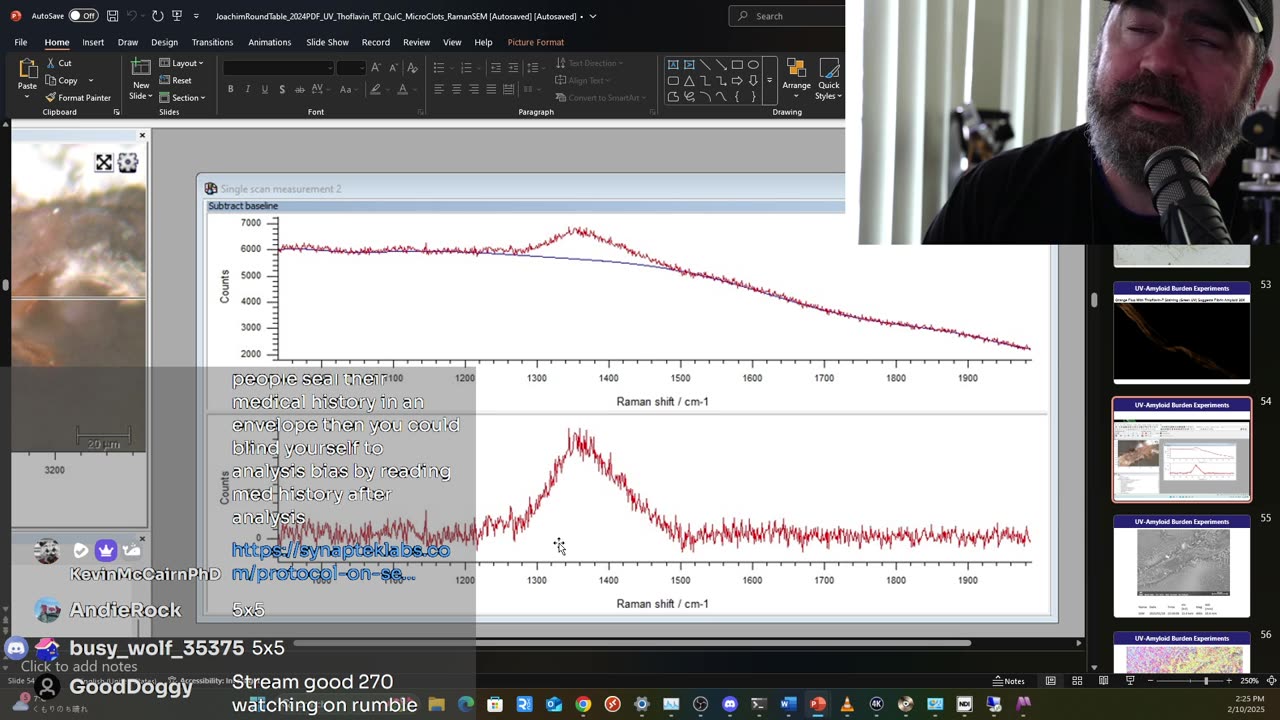The image size is (1280, 720).
Task: Undo the last action
Action: [134, 16]
